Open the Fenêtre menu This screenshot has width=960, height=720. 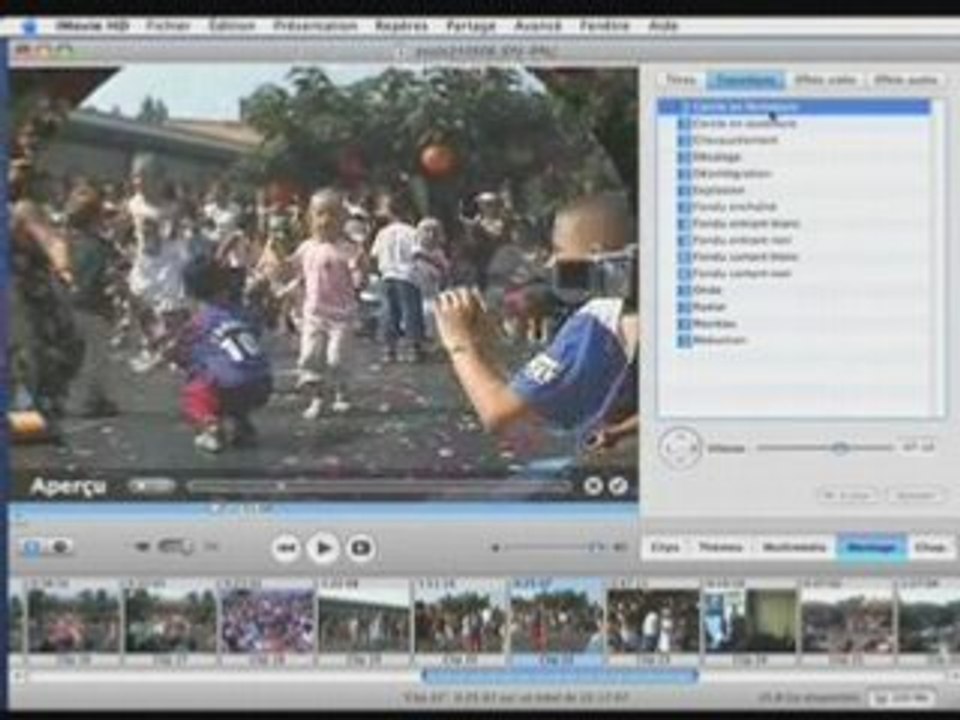click(x=604, y=26)
